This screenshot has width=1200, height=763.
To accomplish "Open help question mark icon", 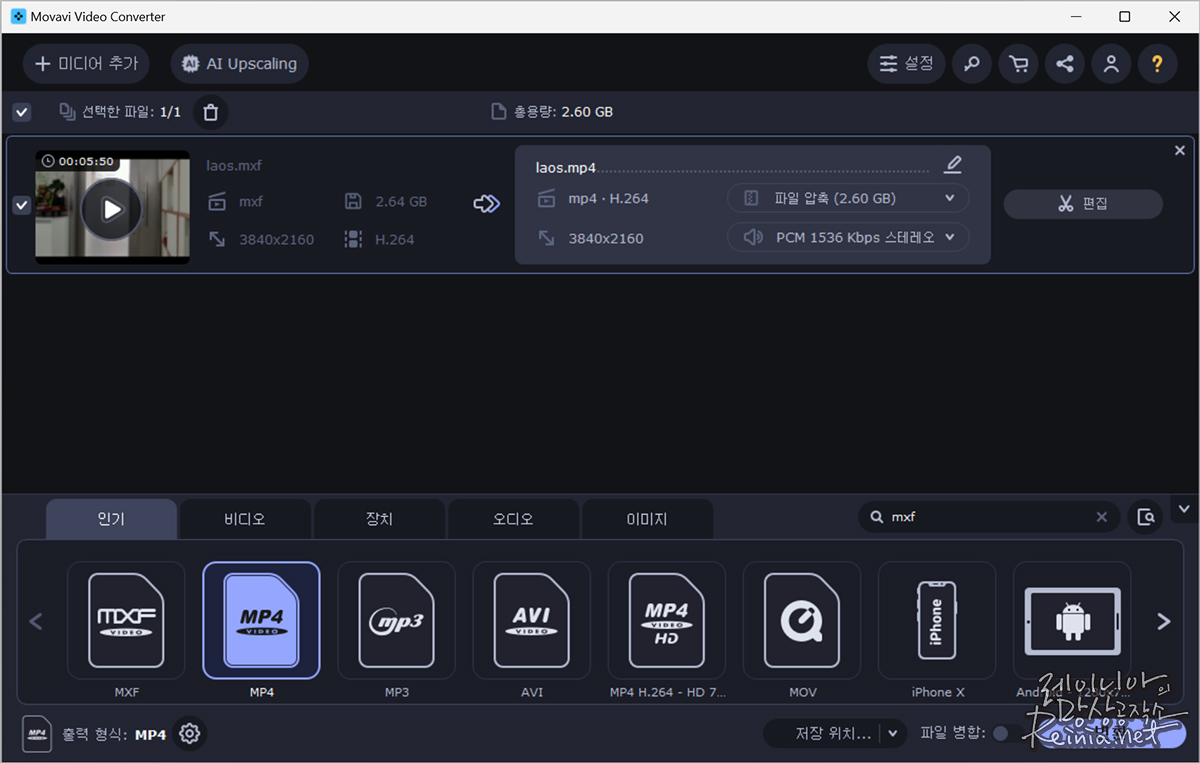I will pyautogui.click(x=1157, y=64).
